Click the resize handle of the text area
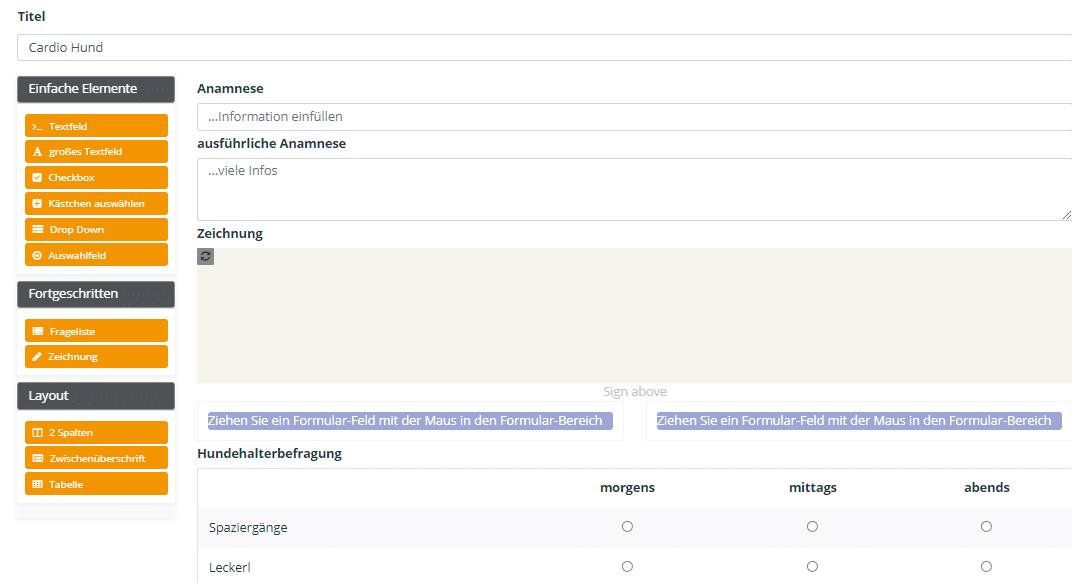Screen dimensions: 1072x583 point(1067,215)
